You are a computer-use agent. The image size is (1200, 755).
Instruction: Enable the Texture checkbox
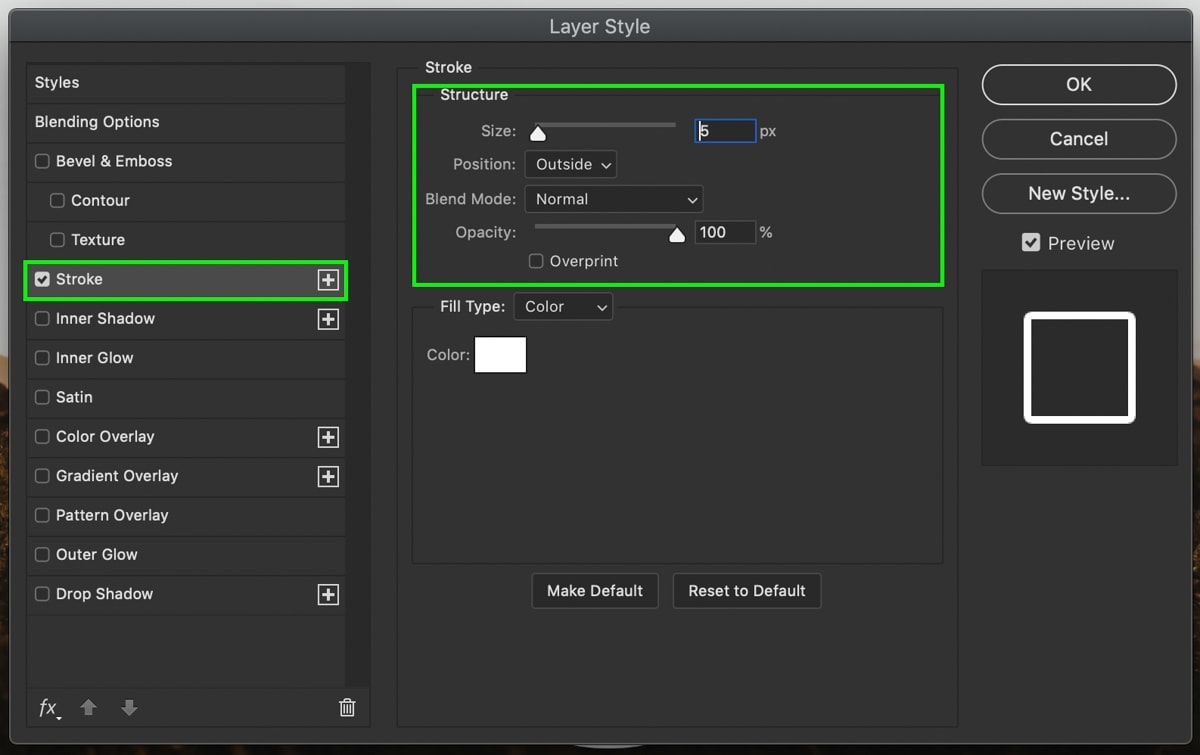click(x=58, y=240)
